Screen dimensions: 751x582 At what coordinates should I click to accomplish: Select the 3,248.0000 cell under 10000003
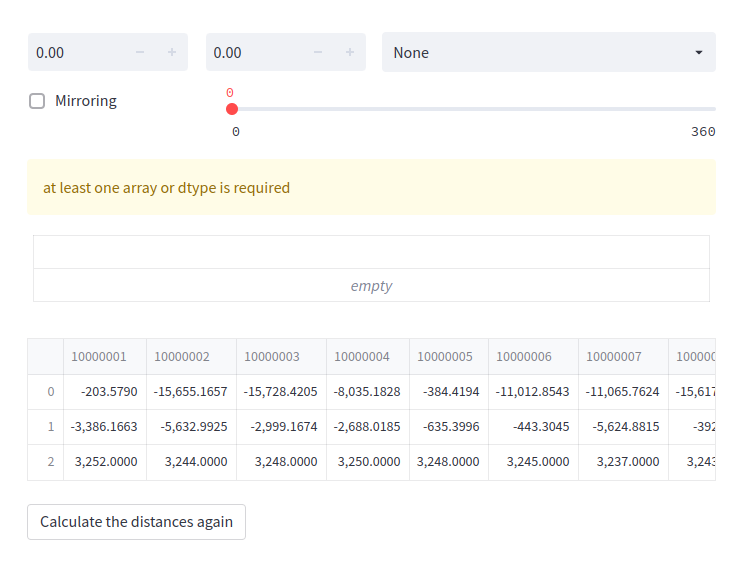click(x=282, y=462)
